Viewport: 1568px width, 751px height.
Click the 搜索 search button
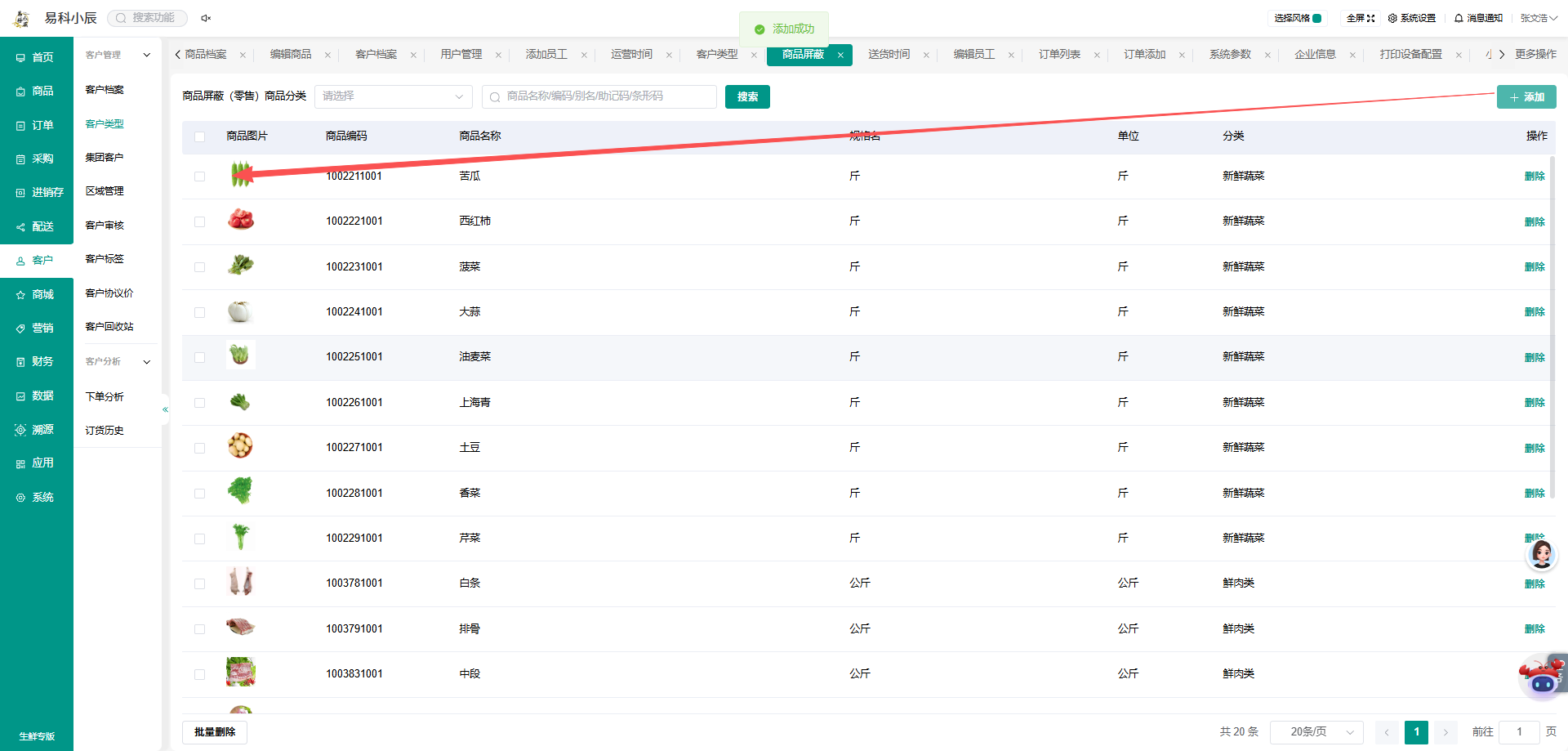pyautogui.click(x=747, y=96)
